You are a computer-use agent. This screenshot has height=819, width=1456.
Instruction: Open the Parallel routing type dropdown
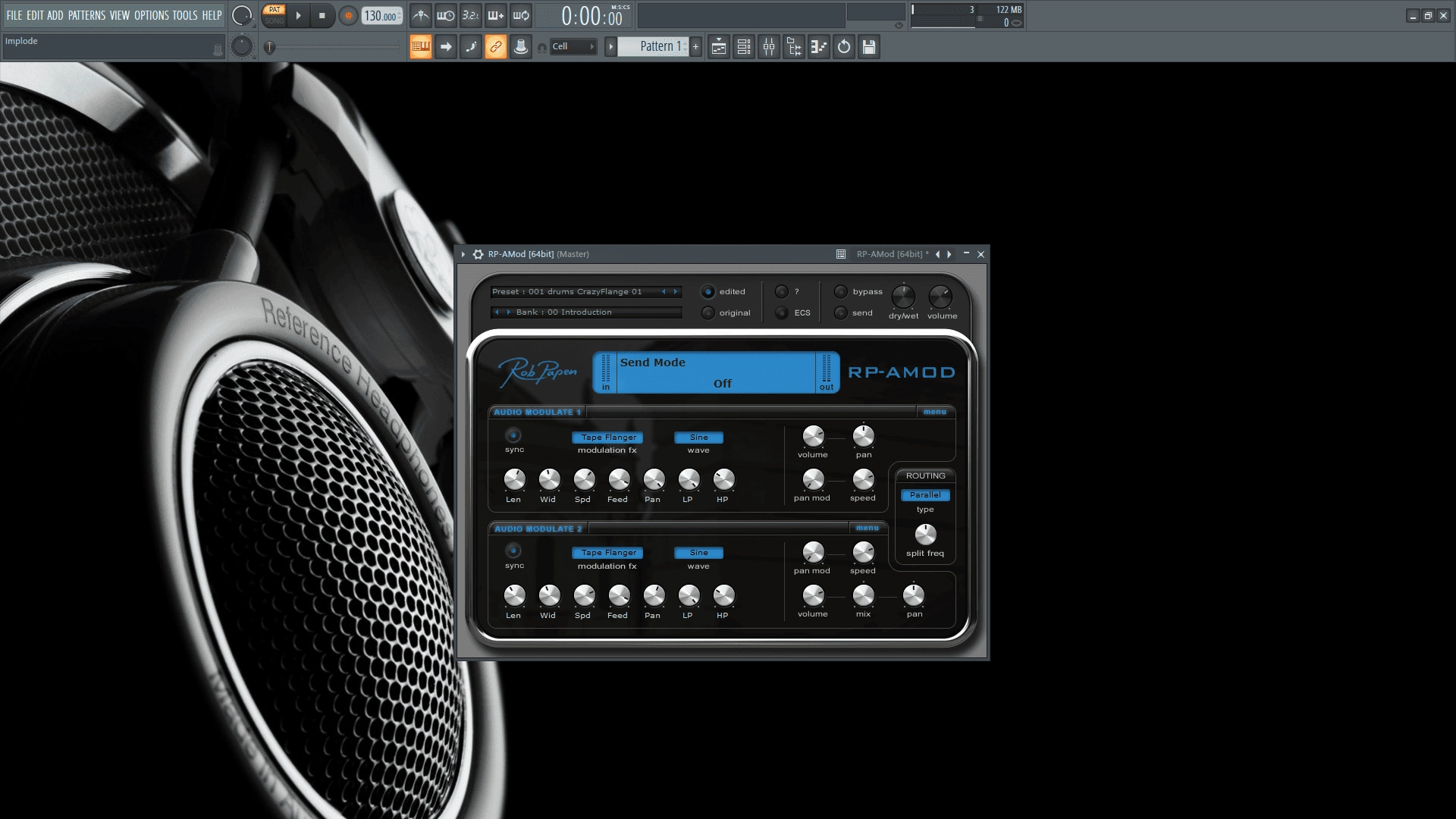pyautogui.click(x=925, y=495)
